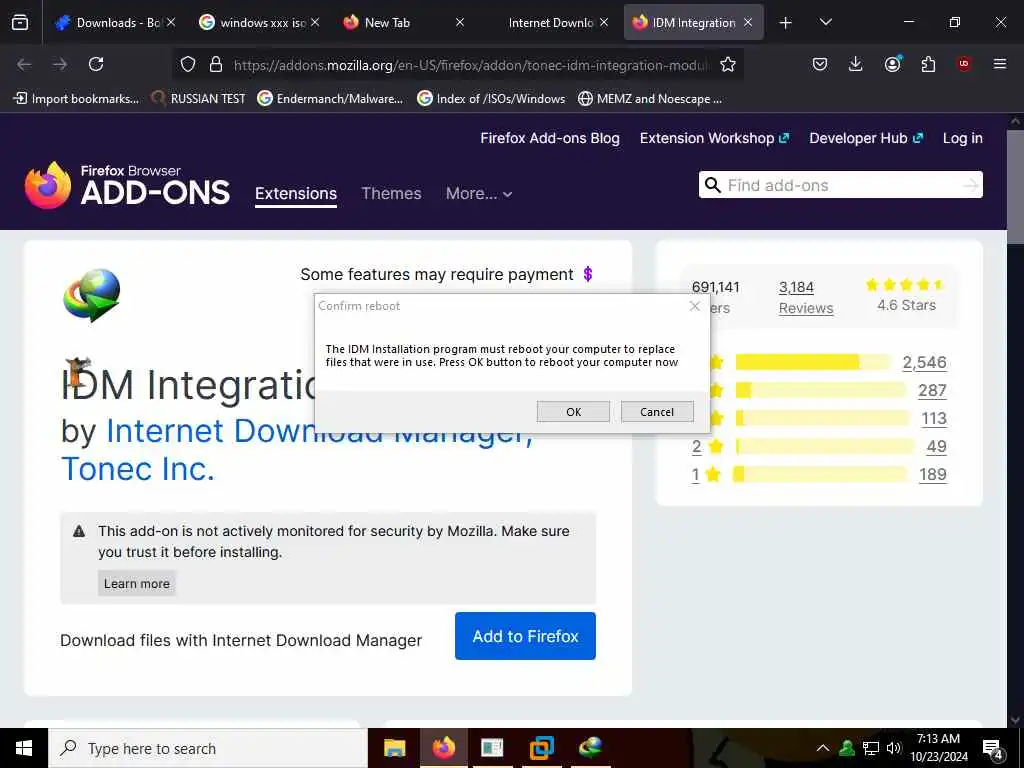Click the address bar URL
This screenshot has height=768, width=1024.
tap(470, 65)
